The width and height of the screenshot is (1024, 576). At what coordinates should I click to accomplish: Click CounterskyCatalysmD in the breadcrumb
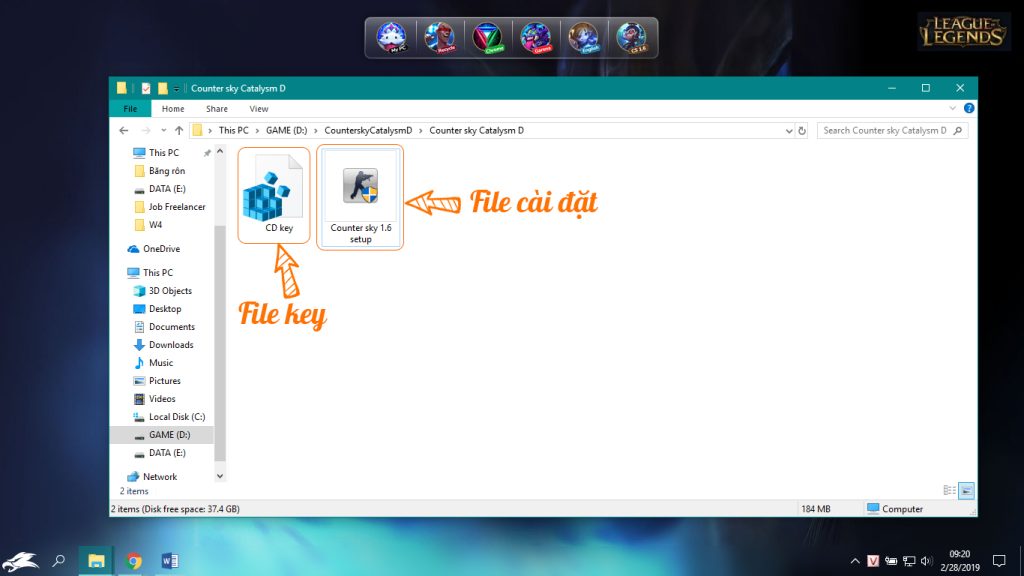click(x=368, y=131)
